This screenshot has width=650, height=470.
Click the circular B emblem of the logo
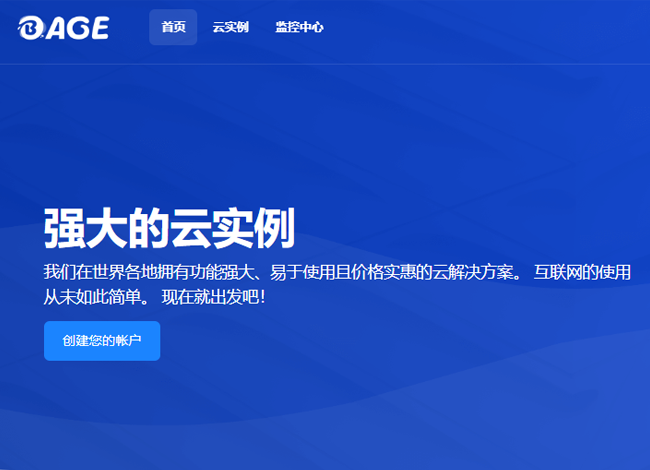click(29, 28)
